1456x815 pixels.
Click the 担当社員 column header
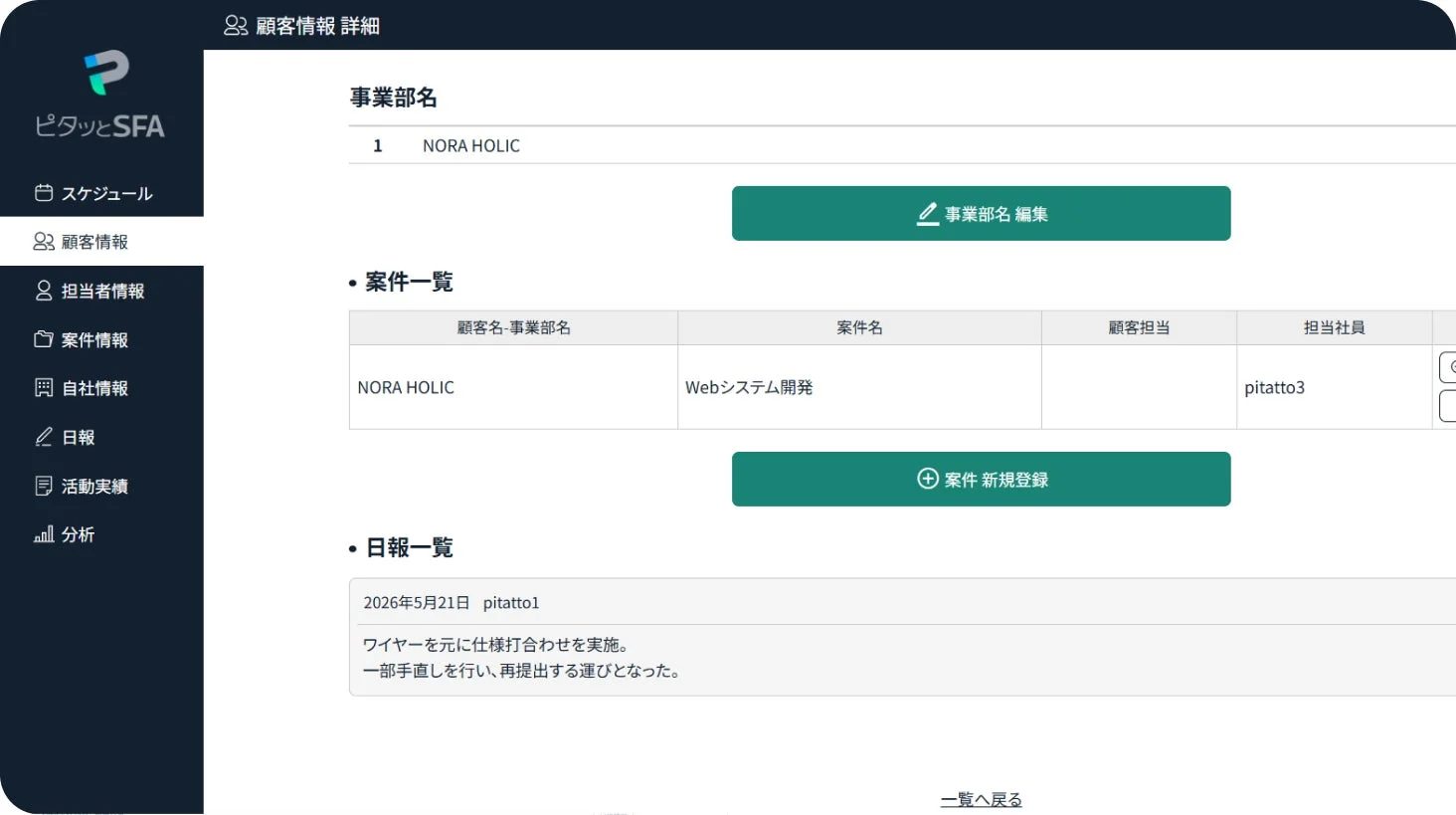click(1334, 327)
